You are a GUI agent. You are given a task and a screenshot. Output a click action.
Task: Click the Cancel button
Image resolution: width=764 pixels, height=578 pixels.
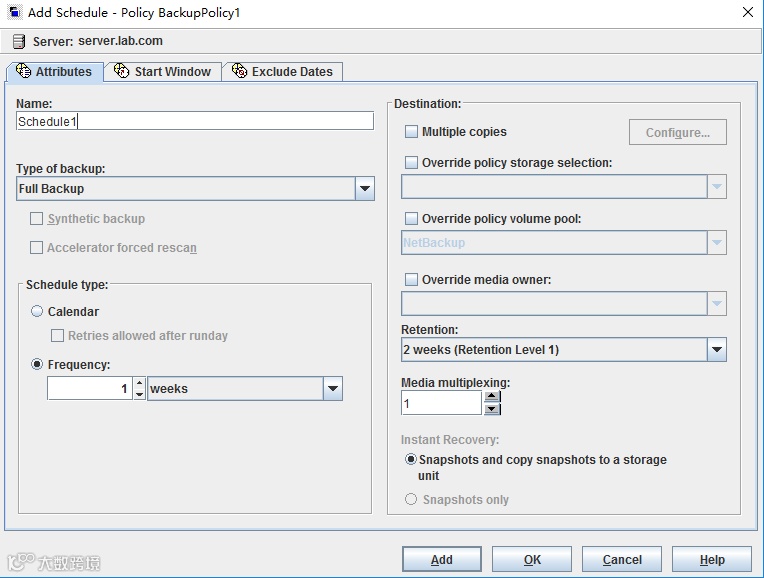622,560
